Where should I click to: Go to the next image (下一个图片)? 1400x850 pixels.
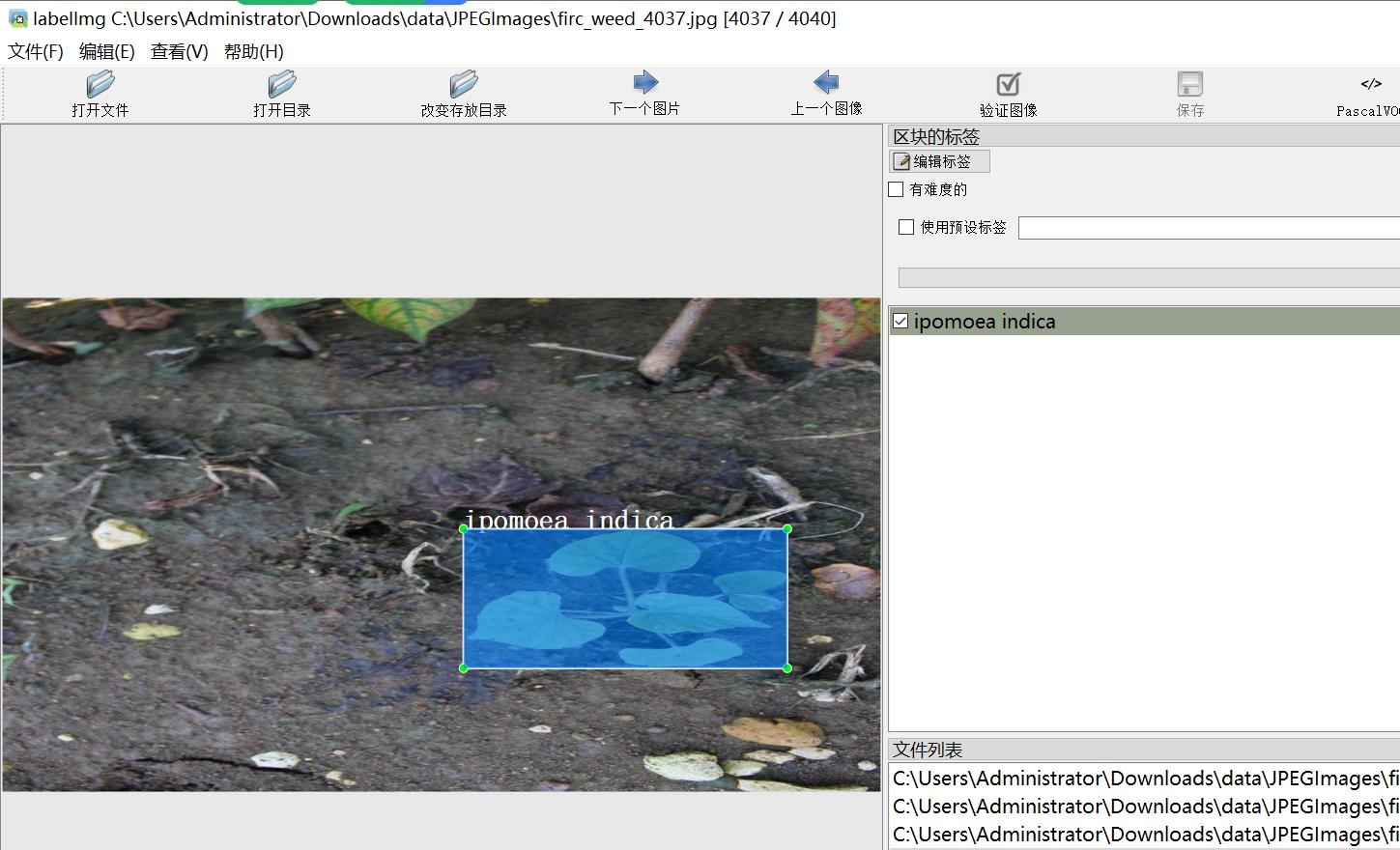tap(644, 82)
